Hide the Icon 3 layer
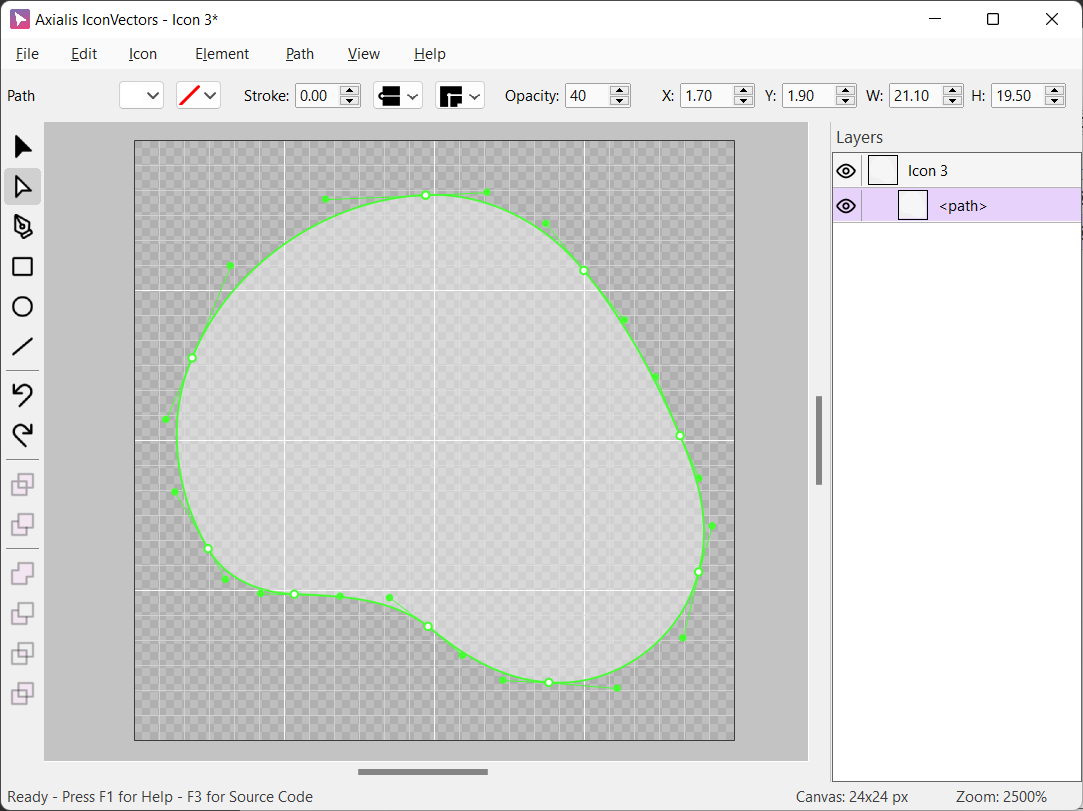The height and width of the screenshot is (811, 1083). pyautogui.click(x=846, y=171)
